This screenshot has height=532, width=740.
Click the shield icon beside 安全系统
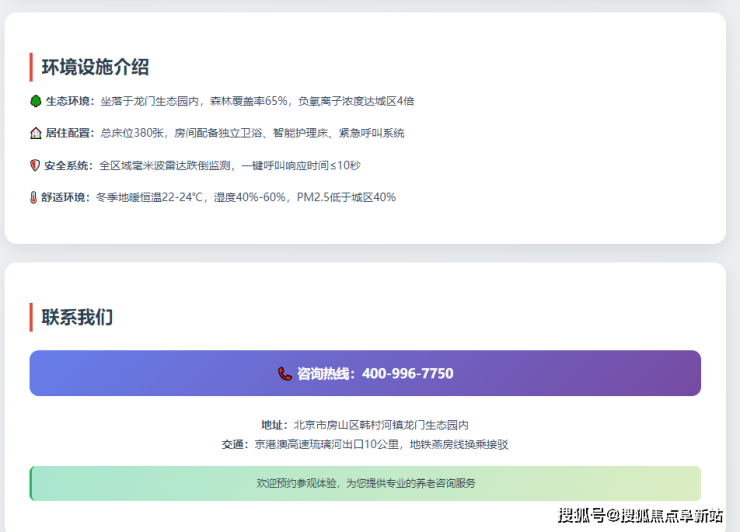(x=35, y=165)
